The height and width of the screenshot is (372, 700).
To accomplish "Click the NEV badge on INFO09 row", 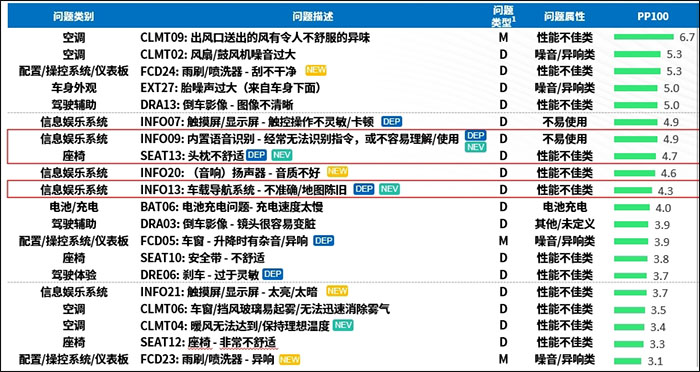I will 475,147.
